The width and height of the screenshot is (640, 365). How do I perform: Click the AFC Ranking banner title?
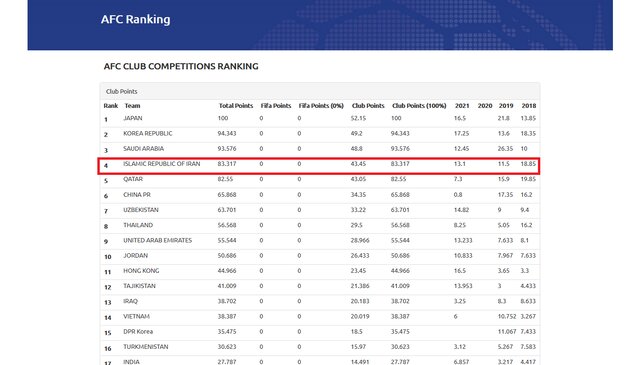click(136, 20)
